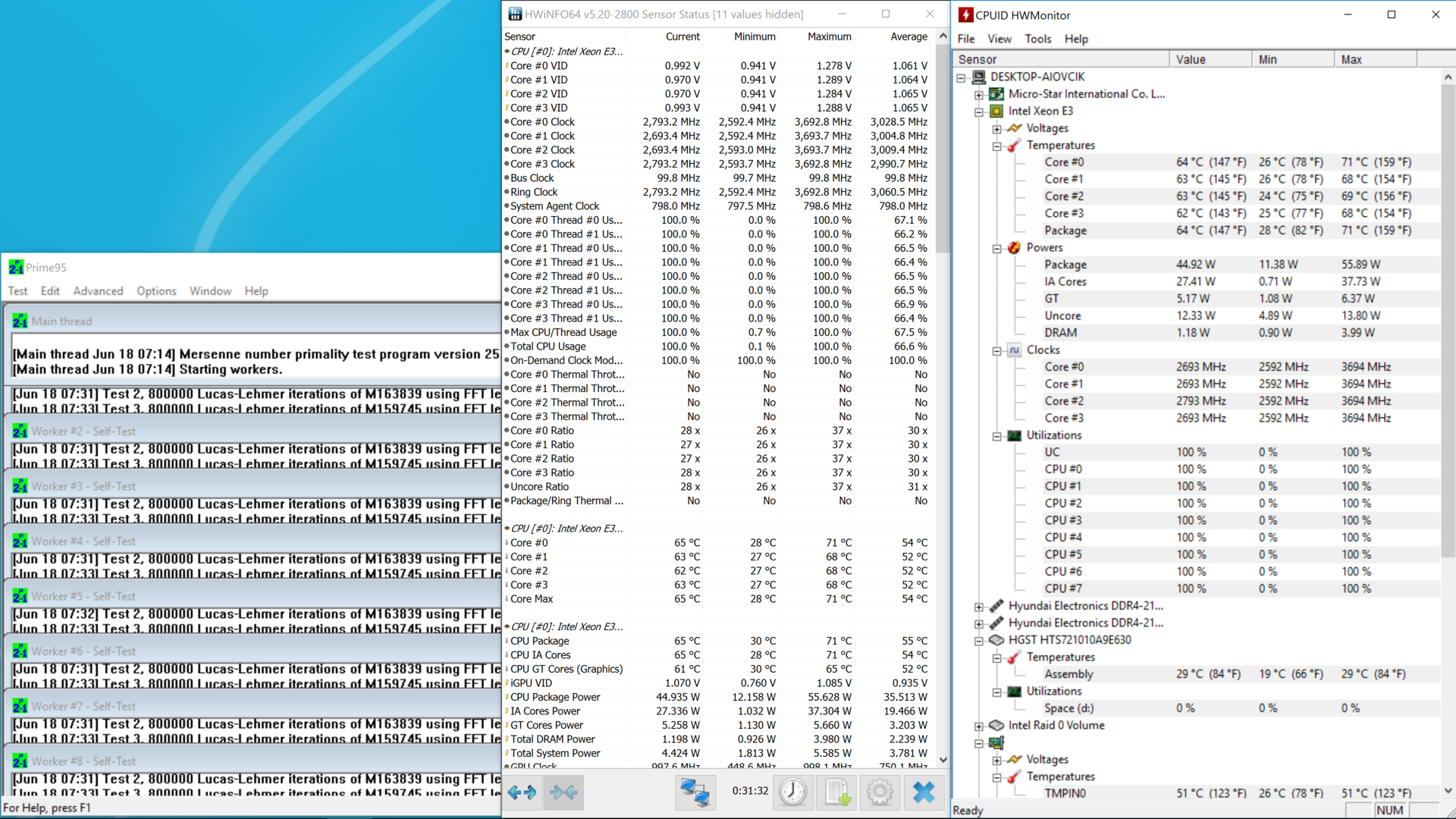1456x819 pixels.
Task: Click the Worker #8 Self-Test window icon
Action: click(20, 761)
